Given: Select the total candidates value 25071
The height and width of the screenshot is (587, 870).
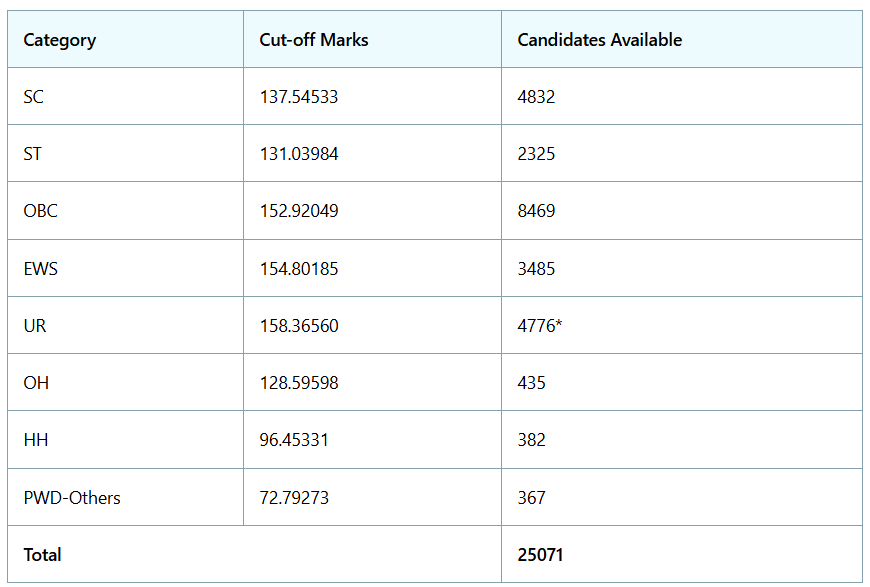Looking at the screenshot, I should pos(540,555).
